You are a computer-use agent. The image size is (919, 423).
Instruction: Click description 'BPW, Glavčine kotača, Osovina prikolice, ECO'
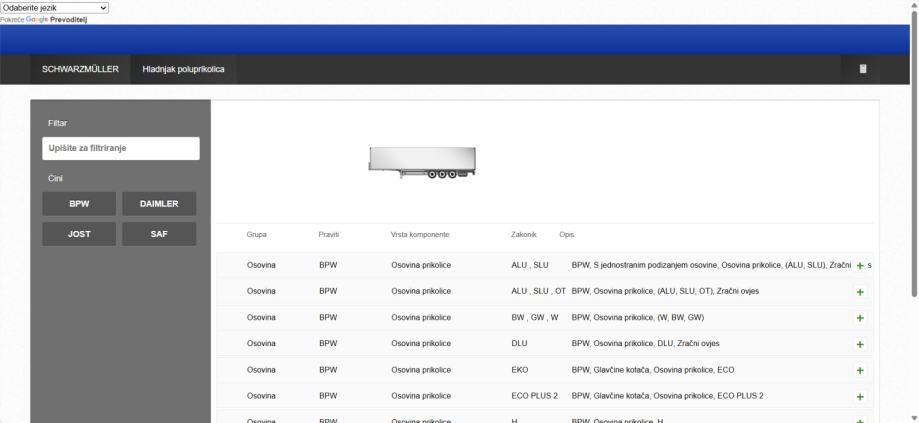tap(653, 370)
